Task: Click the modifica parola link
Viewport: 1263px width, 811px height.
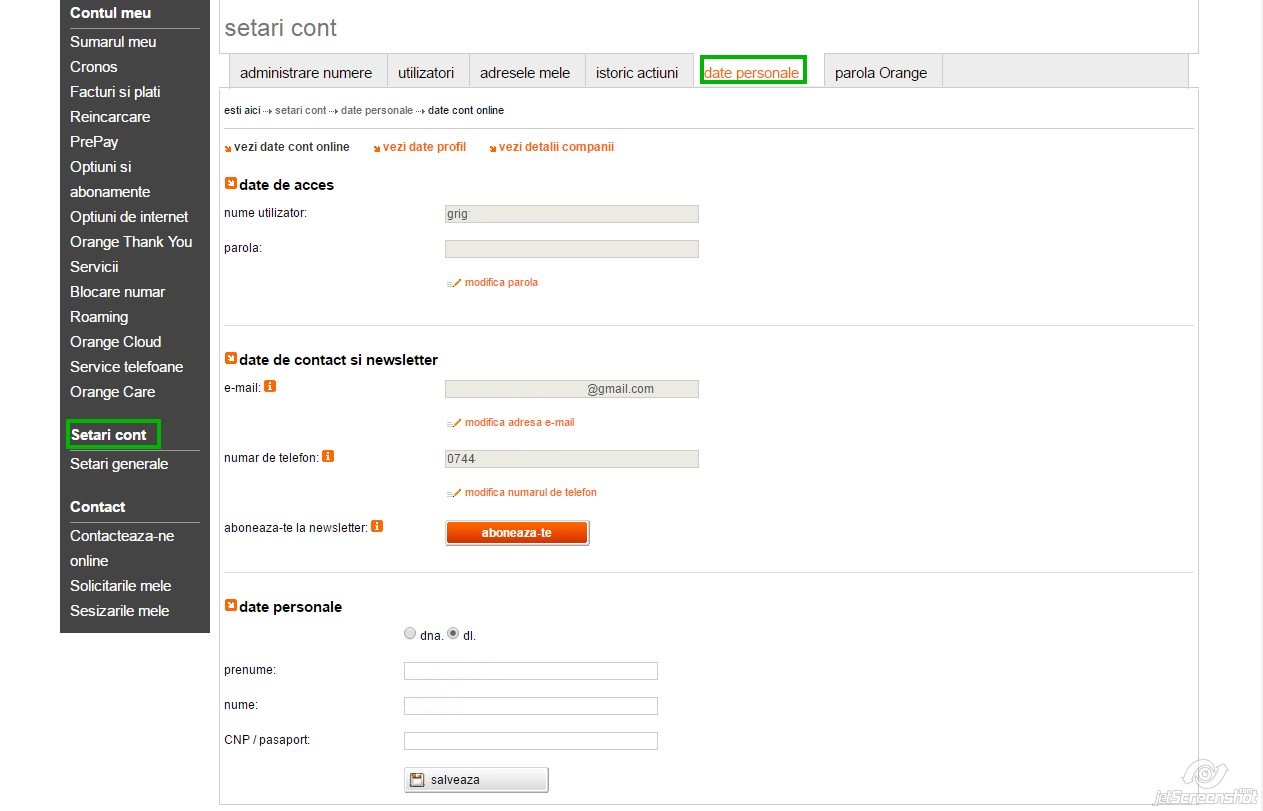Action: (x=501, y=283)
